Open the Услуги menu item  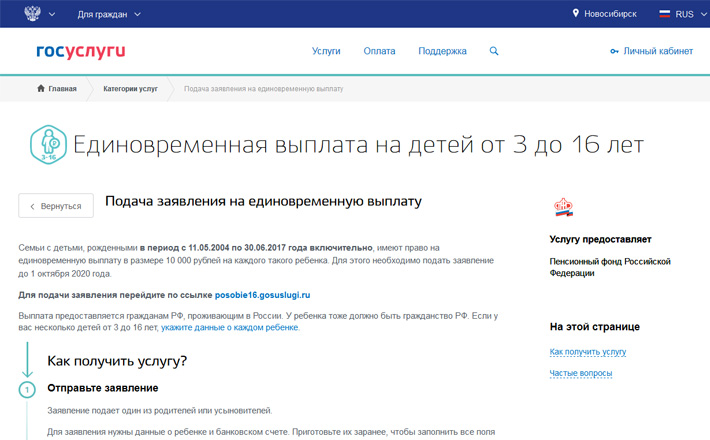point(326,51)
